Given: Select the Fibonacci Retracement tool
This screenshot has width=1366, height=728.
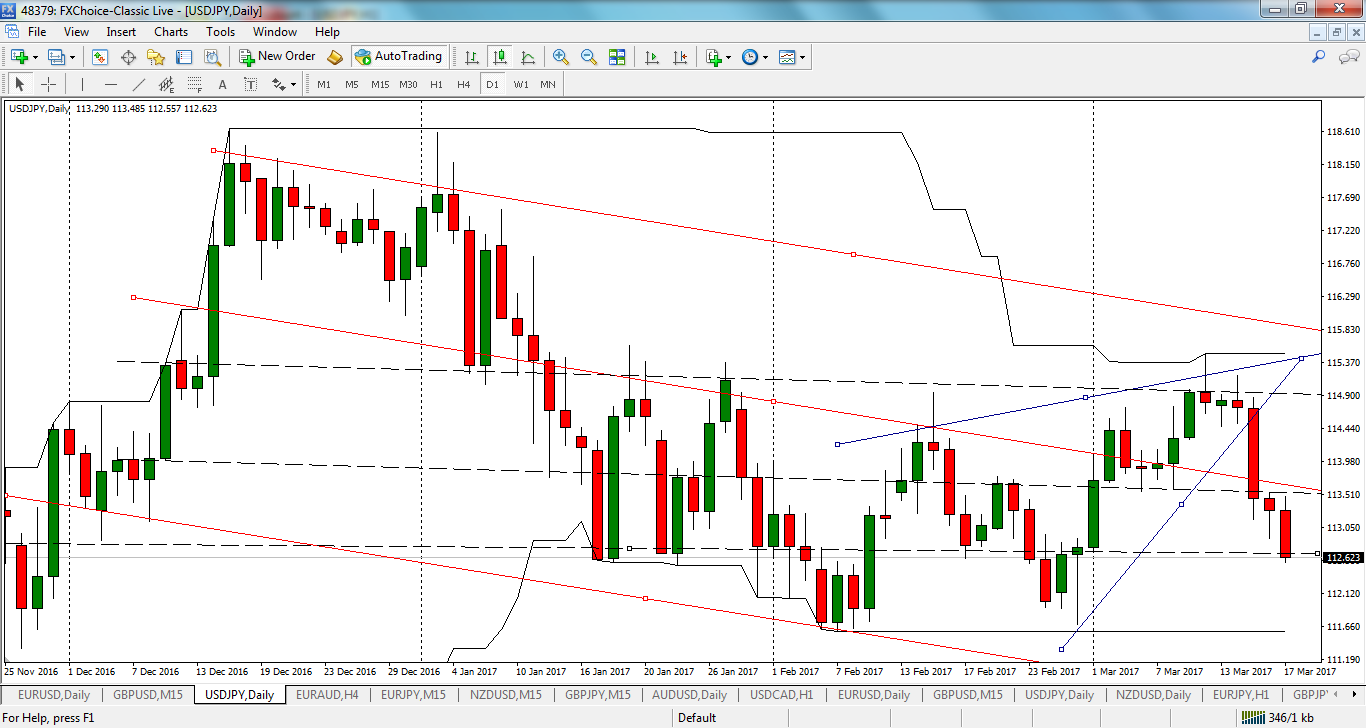Looking at the screenshot, I should [196, 84].
